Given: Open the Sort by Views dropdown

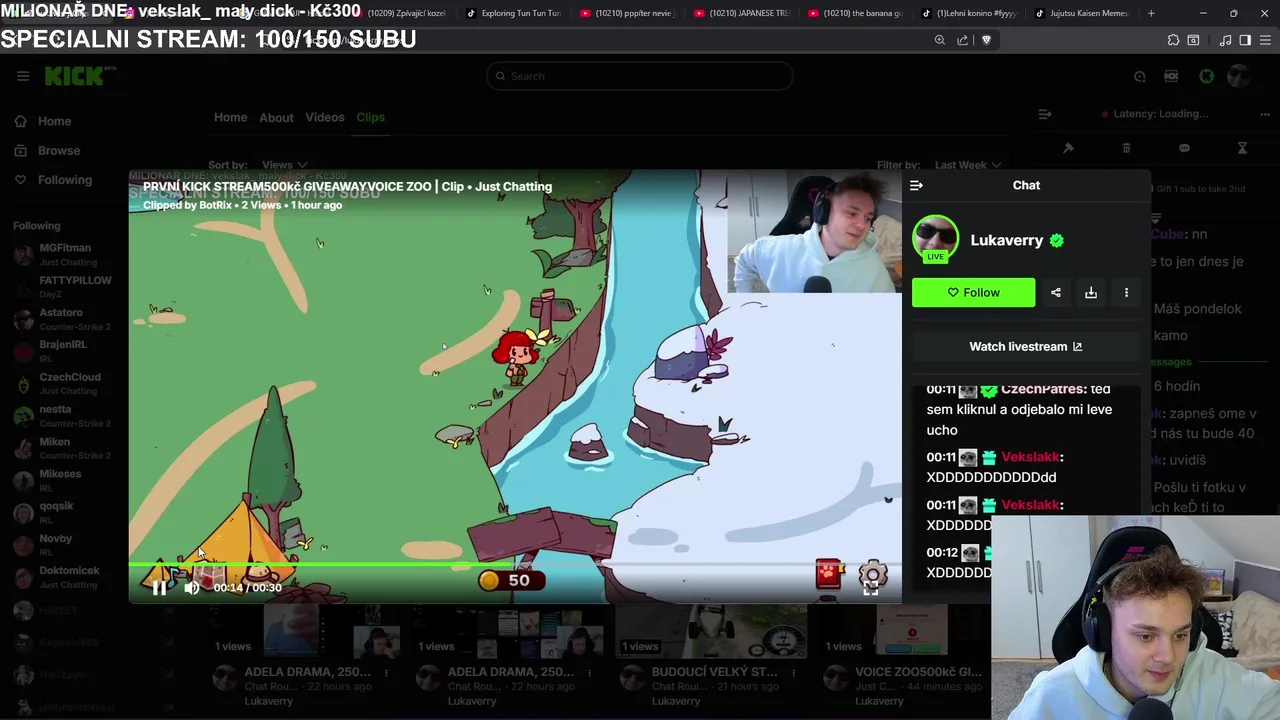Looking at the screenshot, I should (283, 165).
